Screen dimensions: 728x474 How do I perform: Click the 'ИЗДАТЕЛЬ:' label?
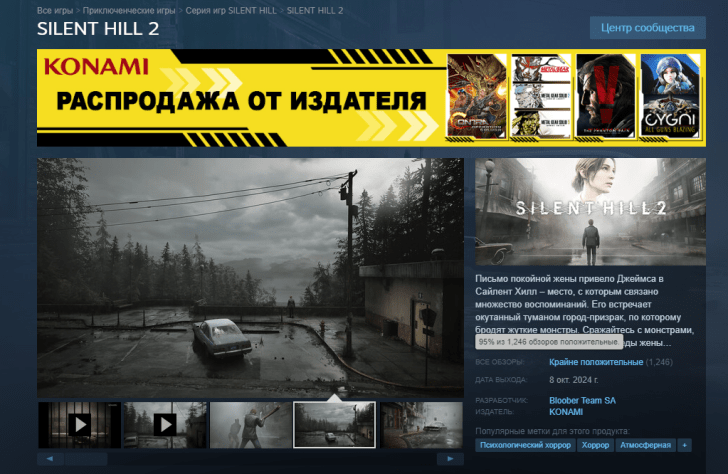click(x=494, y=412)
